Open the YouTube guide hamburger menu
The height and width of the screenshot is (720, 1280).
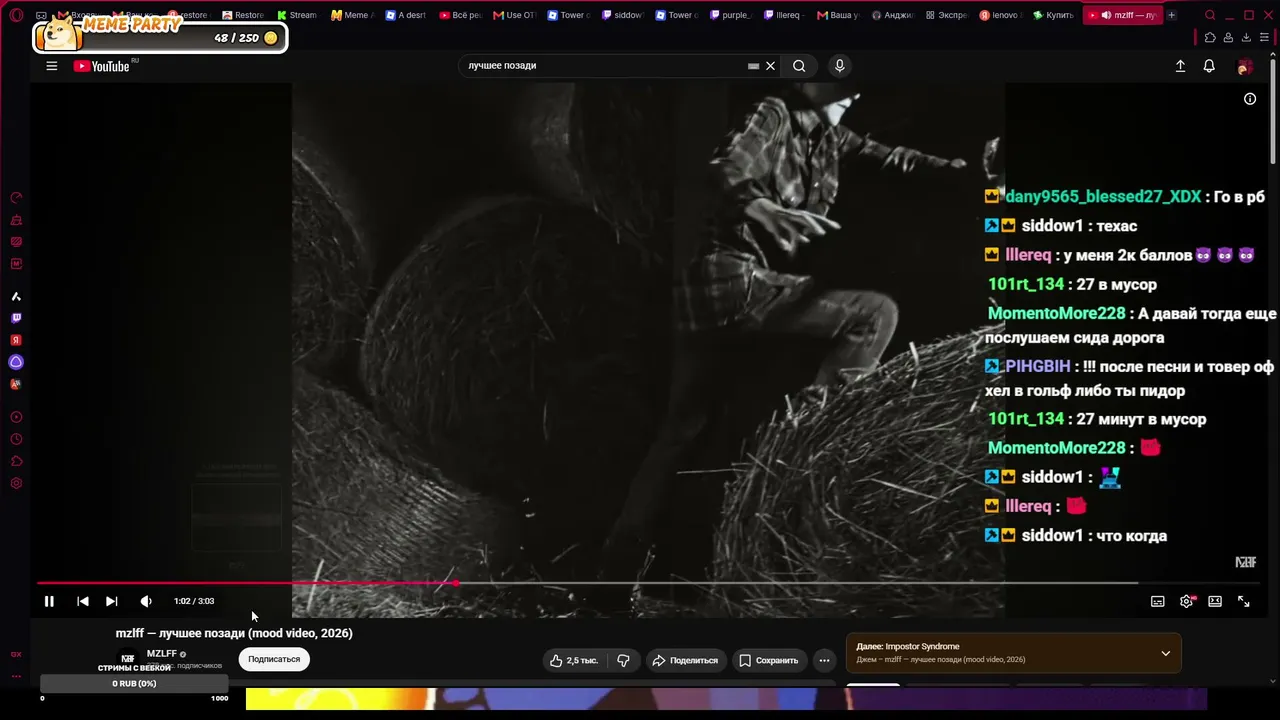52,66
